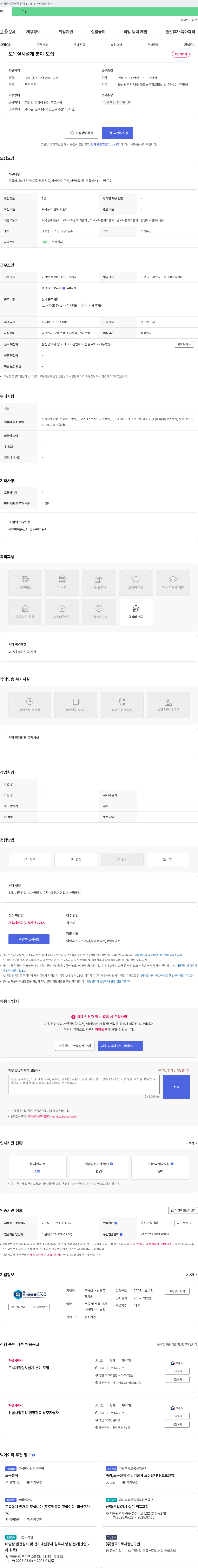Screen dimensions: 198x1568
Task: Click top 고용24 입사지원 button
Action: (118, 133)
